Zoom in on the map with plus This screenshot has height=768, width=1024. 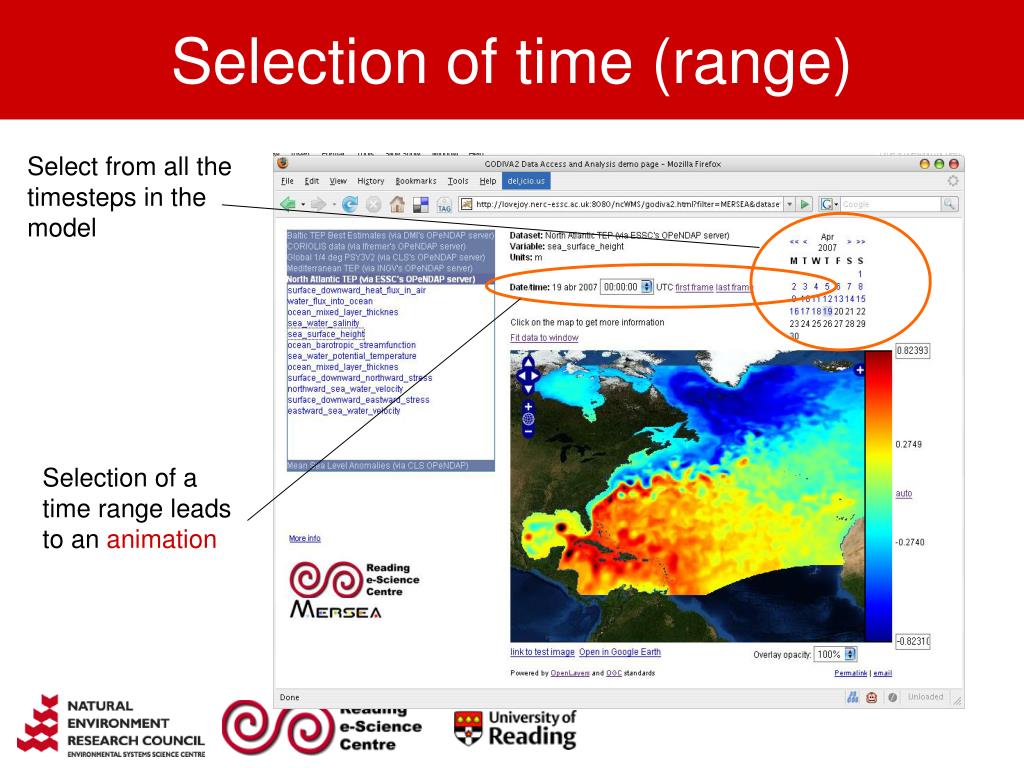tap(528, 407)
